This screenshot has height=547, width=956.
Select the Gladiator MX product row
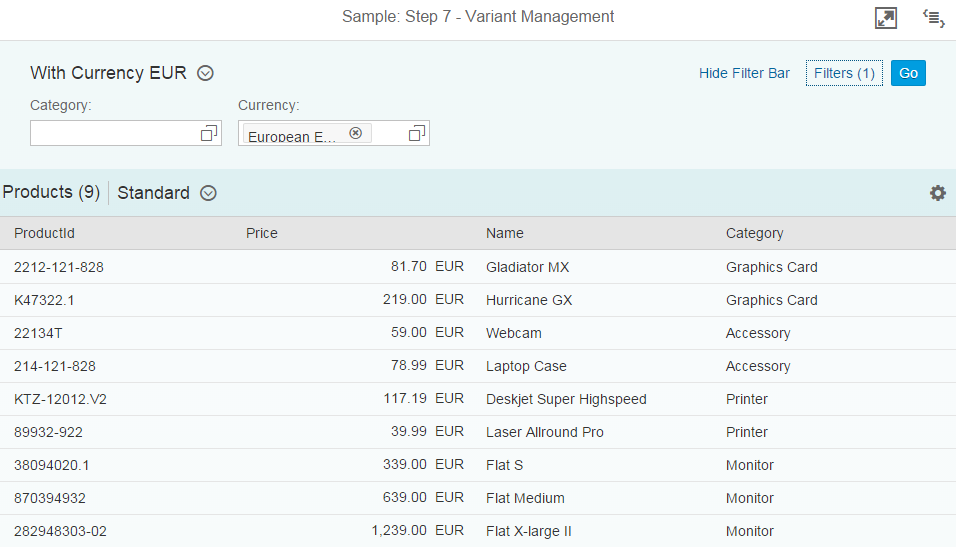(527, 267)
